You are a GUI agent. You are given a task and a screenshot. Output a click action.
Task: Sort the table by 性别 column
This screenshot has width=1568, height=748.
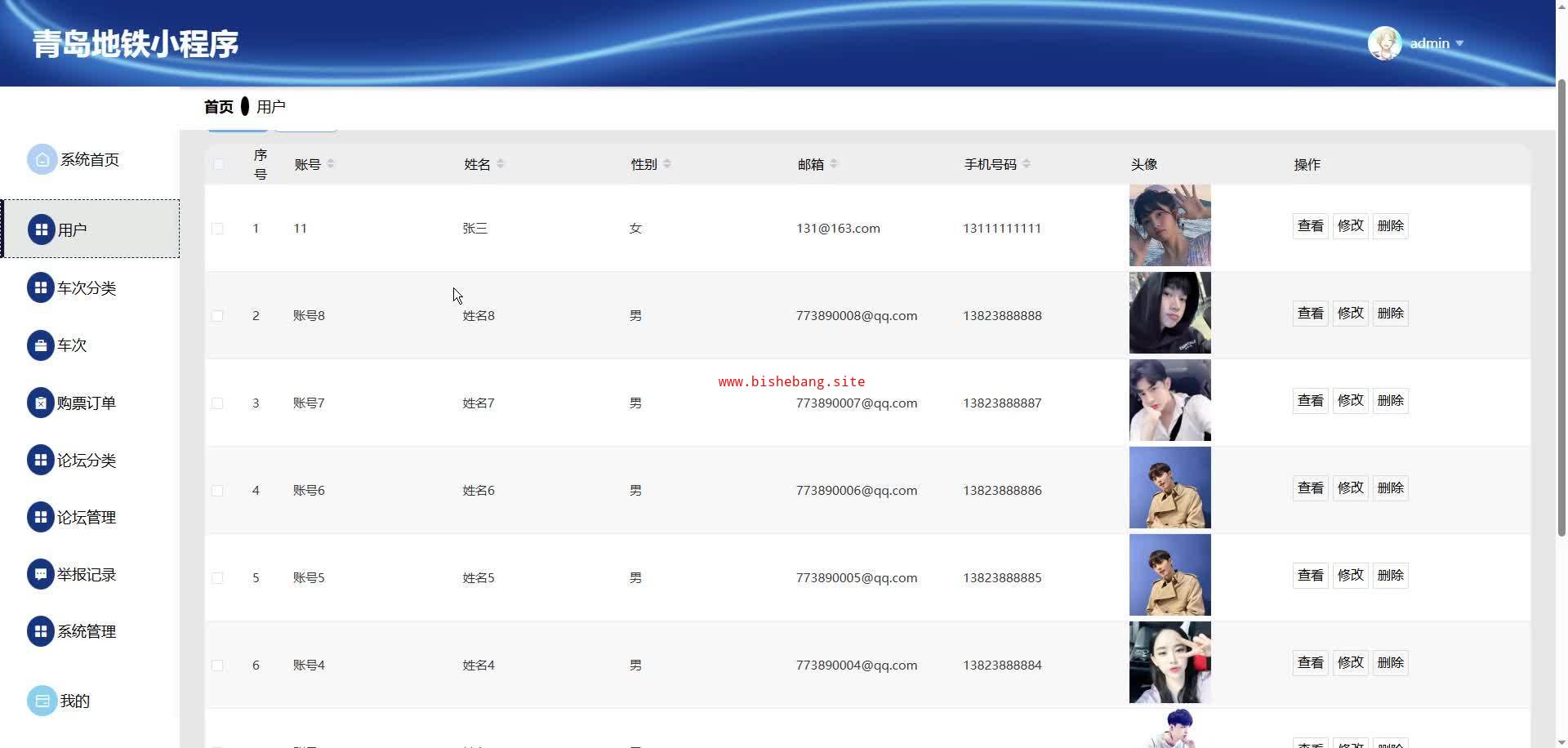[x=667, y=164]
